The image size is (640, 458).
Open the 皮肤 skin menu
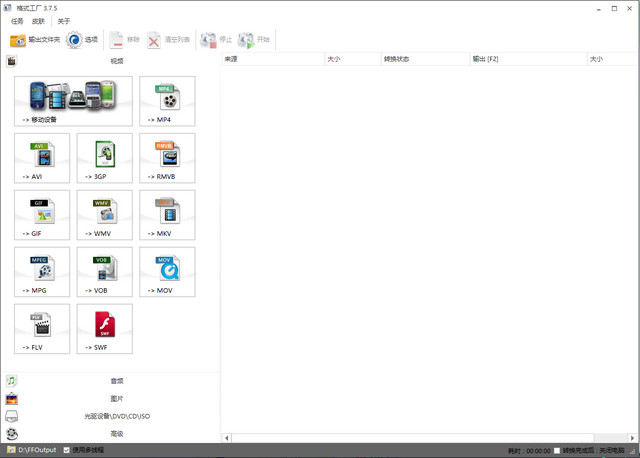[38, 21]
